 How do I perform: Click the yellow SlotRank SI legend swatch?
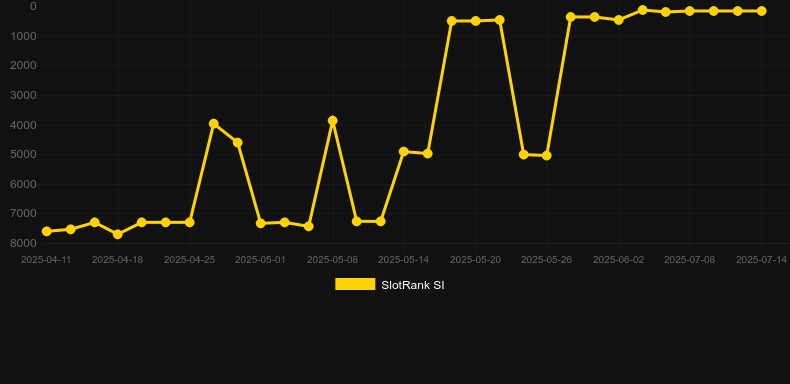pyautogui.click(x=355, y=284)
